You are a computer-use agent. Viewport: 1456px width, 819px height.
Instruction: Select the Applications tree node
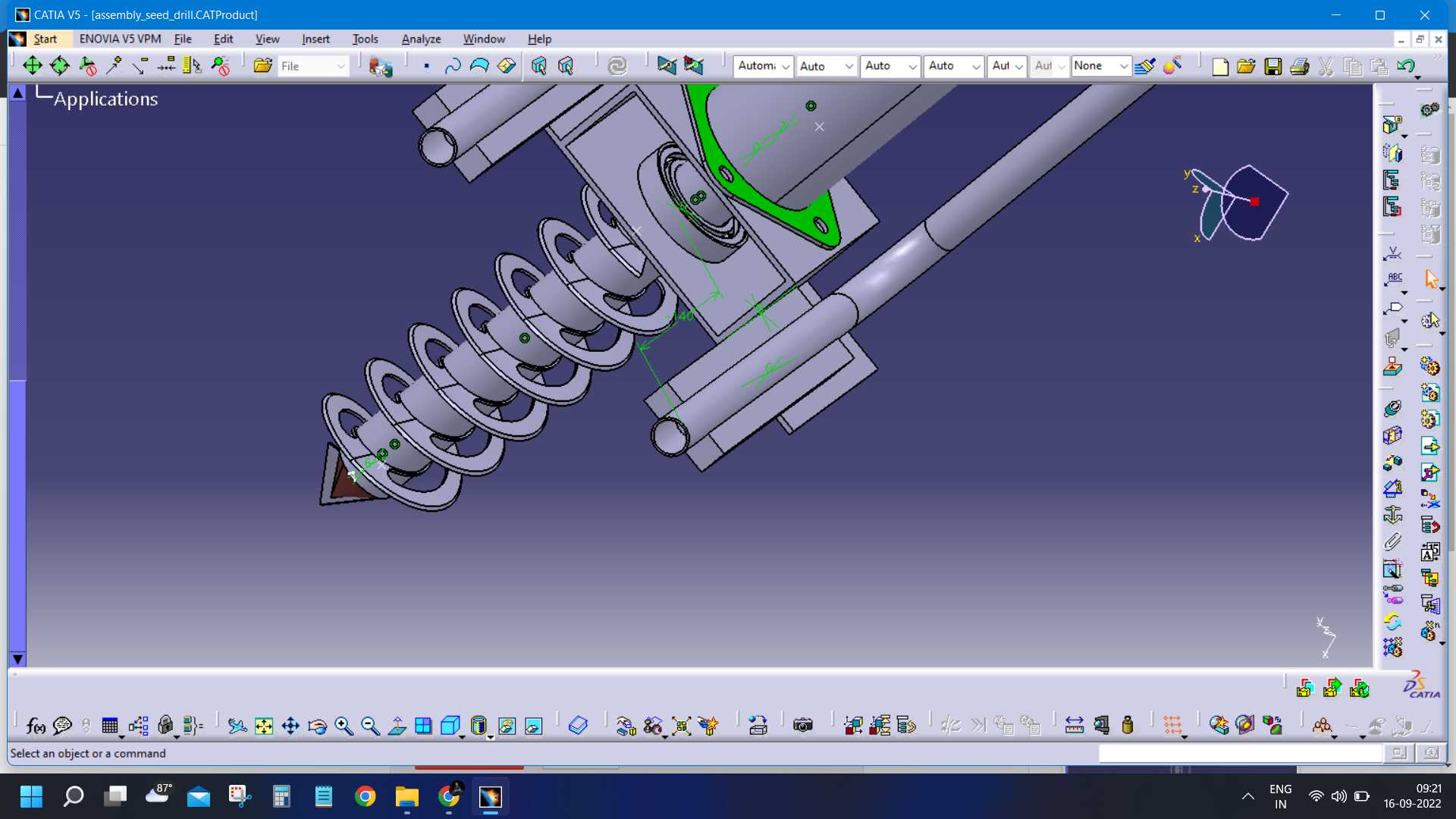click(105, 99)
